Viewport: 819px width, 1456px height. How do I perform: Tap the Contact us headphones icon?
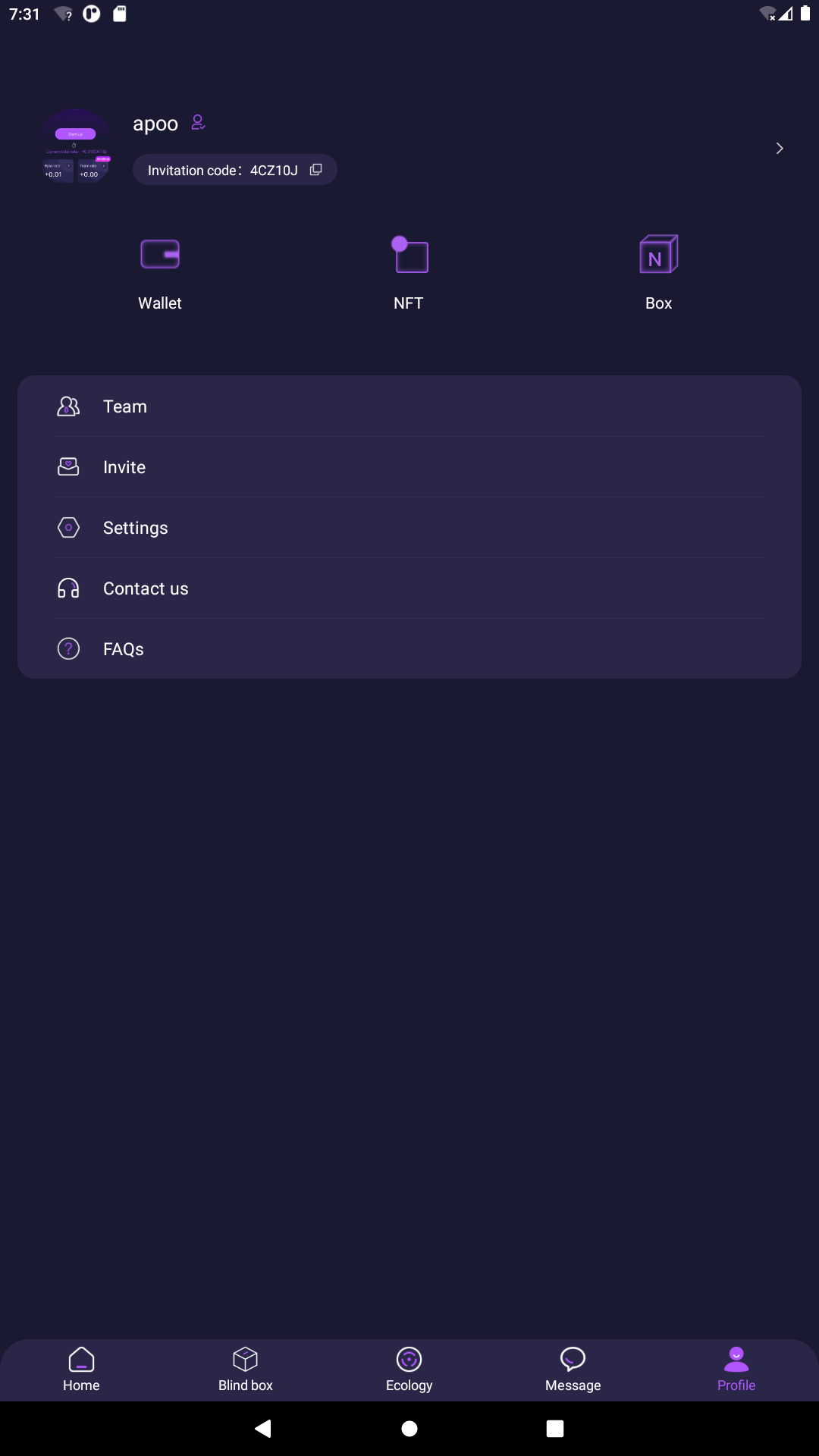(x=68, y=588)
